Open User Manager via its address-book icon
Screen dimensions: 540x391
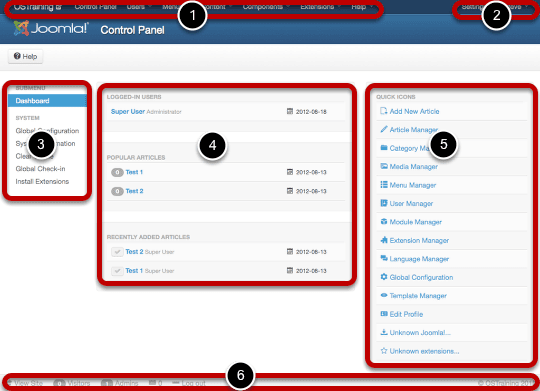384,203
